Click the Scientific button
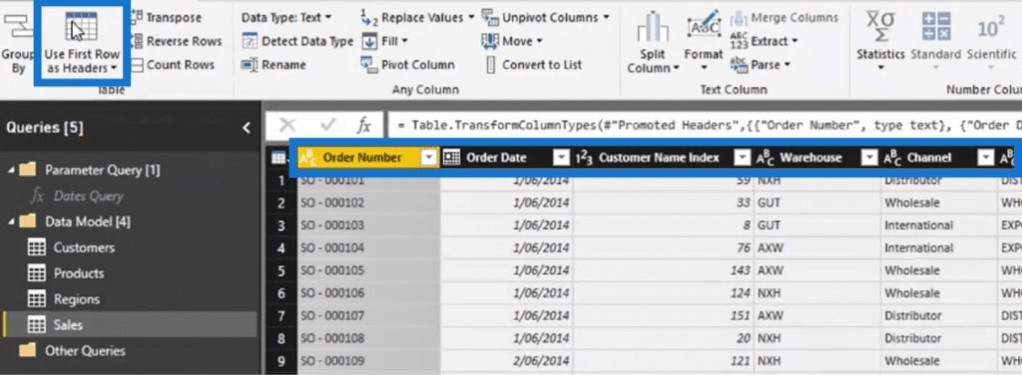The width and height of the screenshot is (1022, 375). pyautogui.click(x=991, y=40)
